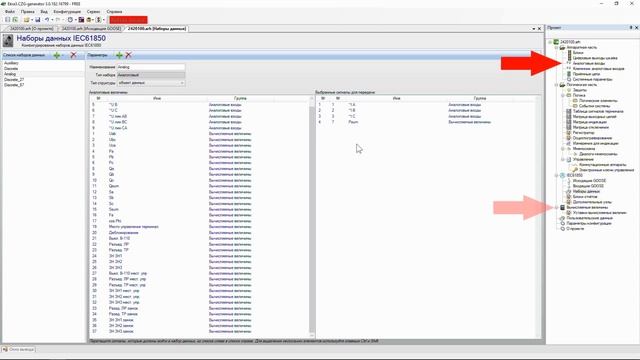Open the Файл menu

10,11
